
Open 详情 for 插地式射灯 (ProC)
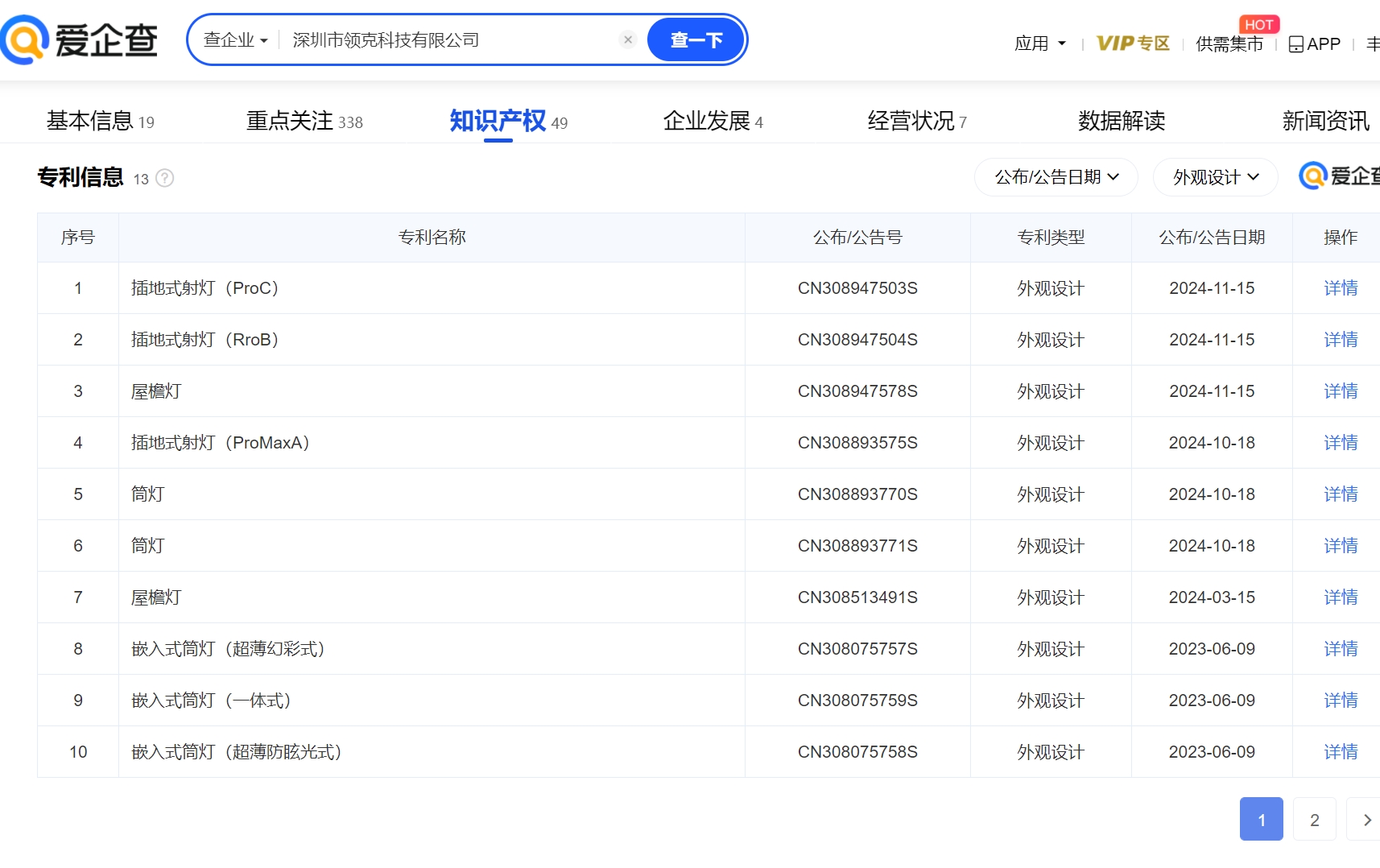(1340, 288)
